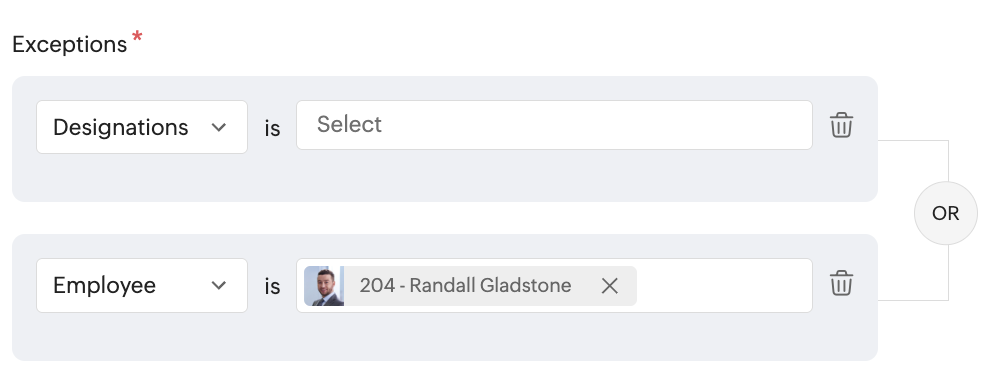Click the gray background of the Designations row
Image resolution: width=994 pixels, height=378 pixels.
pos(444,178)
